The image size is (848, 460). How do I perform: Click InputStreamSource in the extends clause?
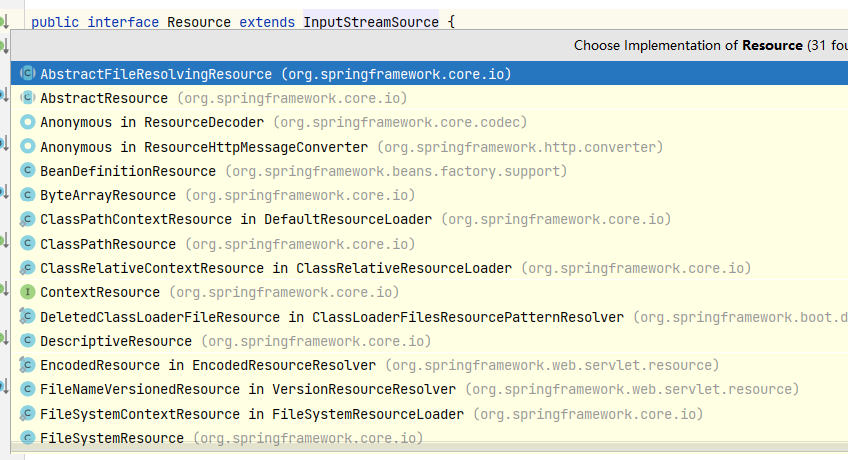point(371,22)
